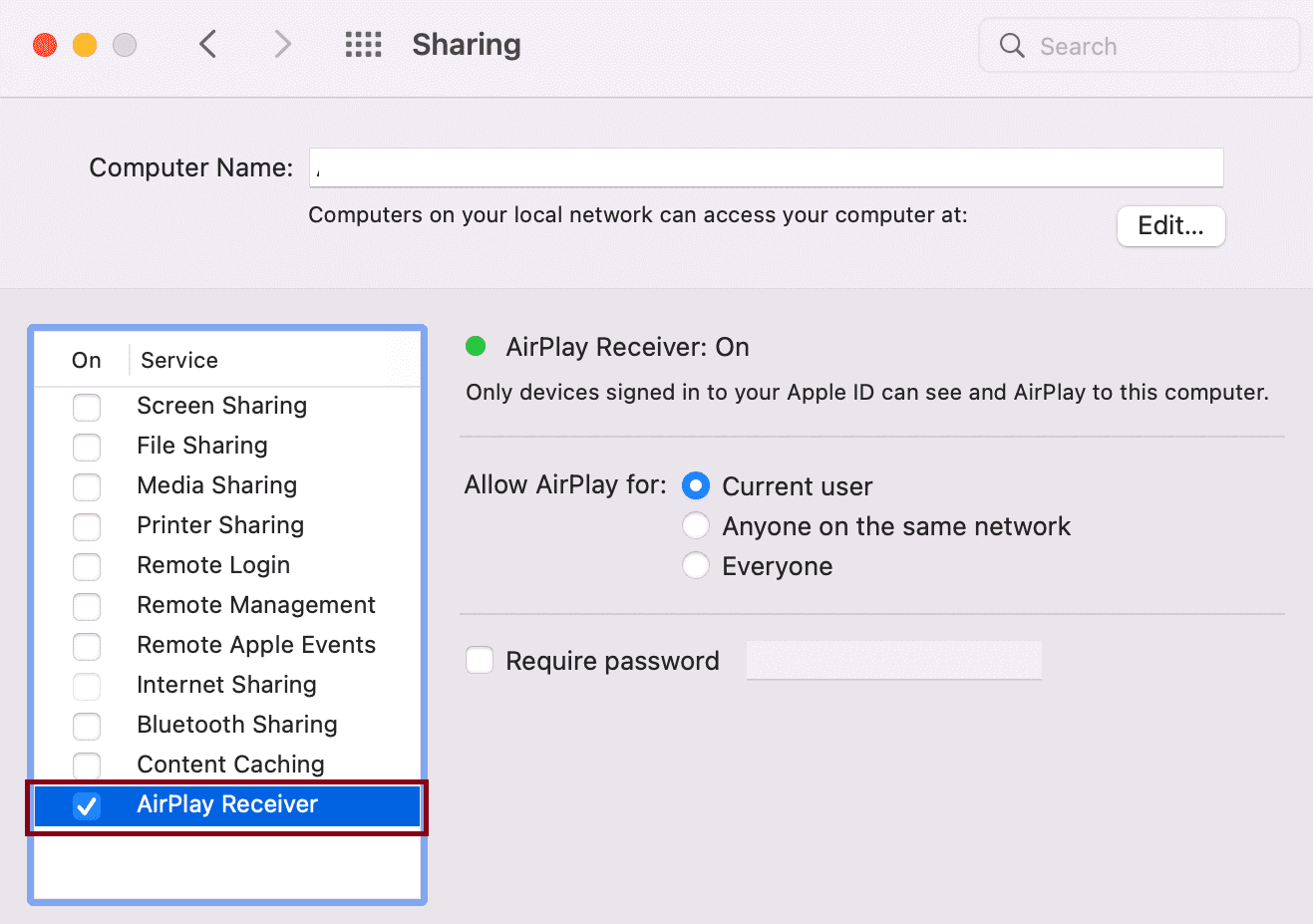Click inside the Computer Name field
The image size is (1313, 924).
[766, 167]
